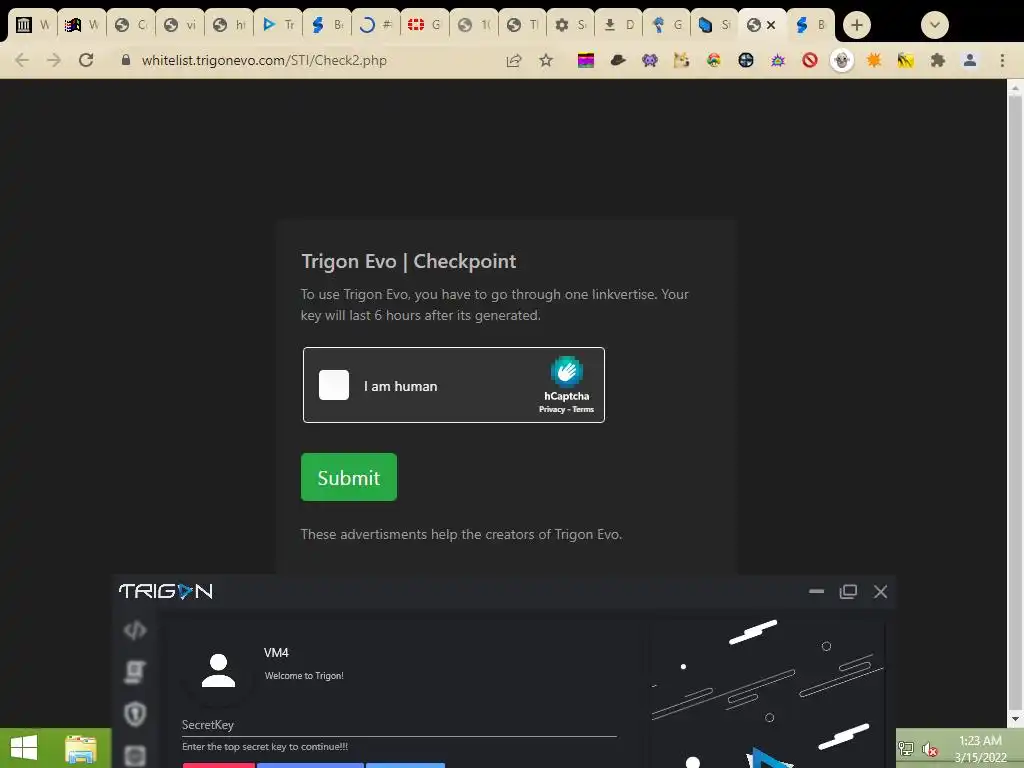Maximize the Trigon window
This screenshot has height=768, width=1024.
[x=848, y=592]
